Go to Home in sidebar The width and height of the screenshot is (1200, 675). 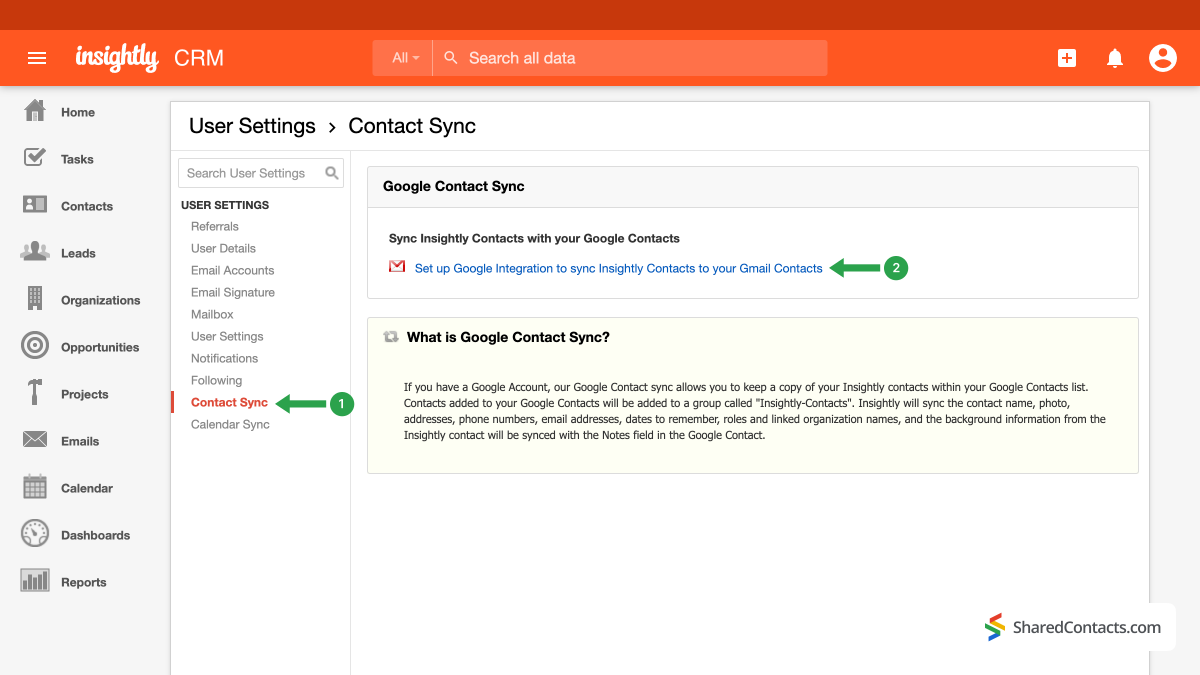pyautogui.click(x=78, y=113)
